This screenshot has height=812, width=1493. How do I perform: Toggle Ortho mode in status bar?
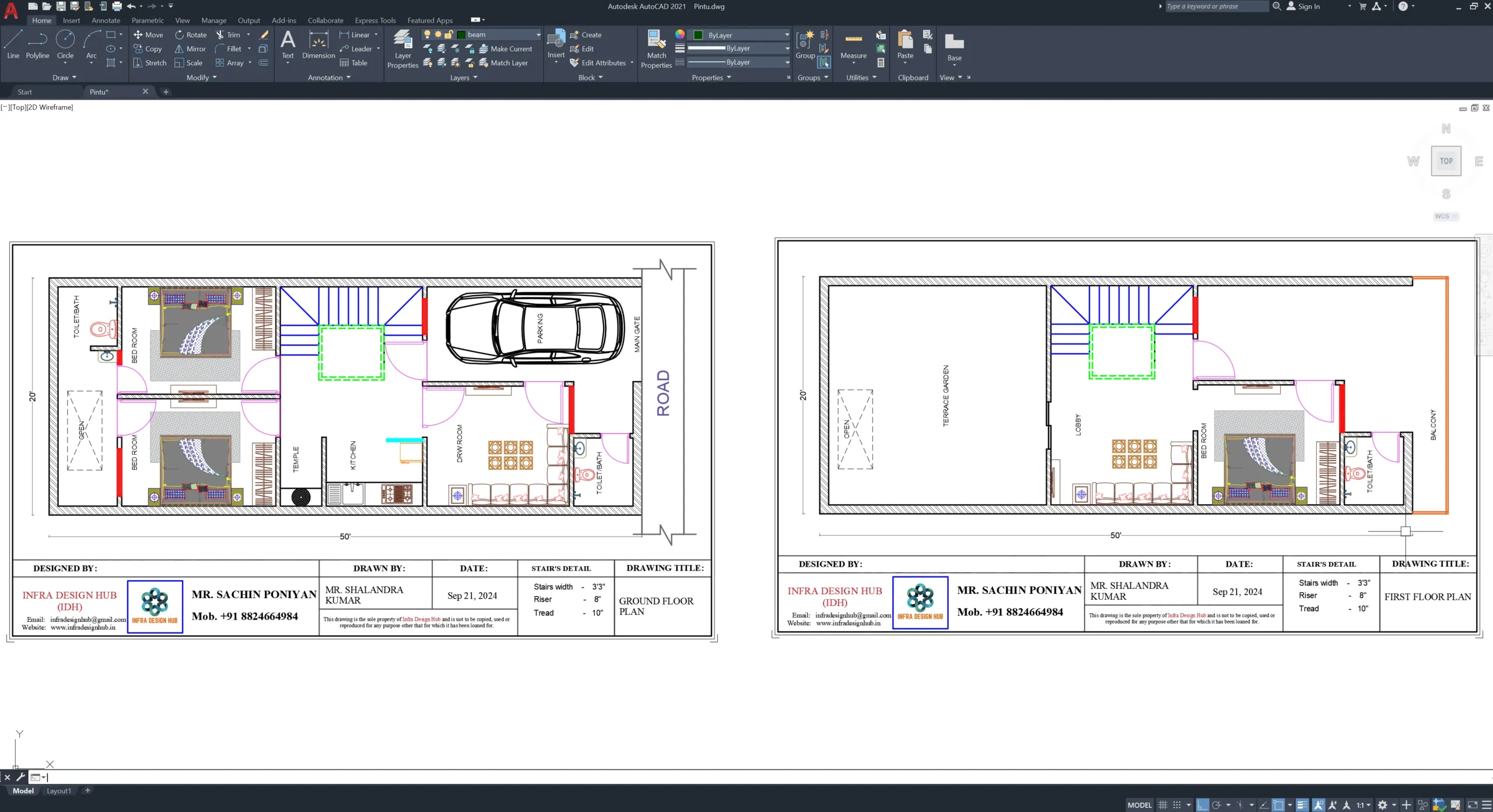tap(1203, 805)
